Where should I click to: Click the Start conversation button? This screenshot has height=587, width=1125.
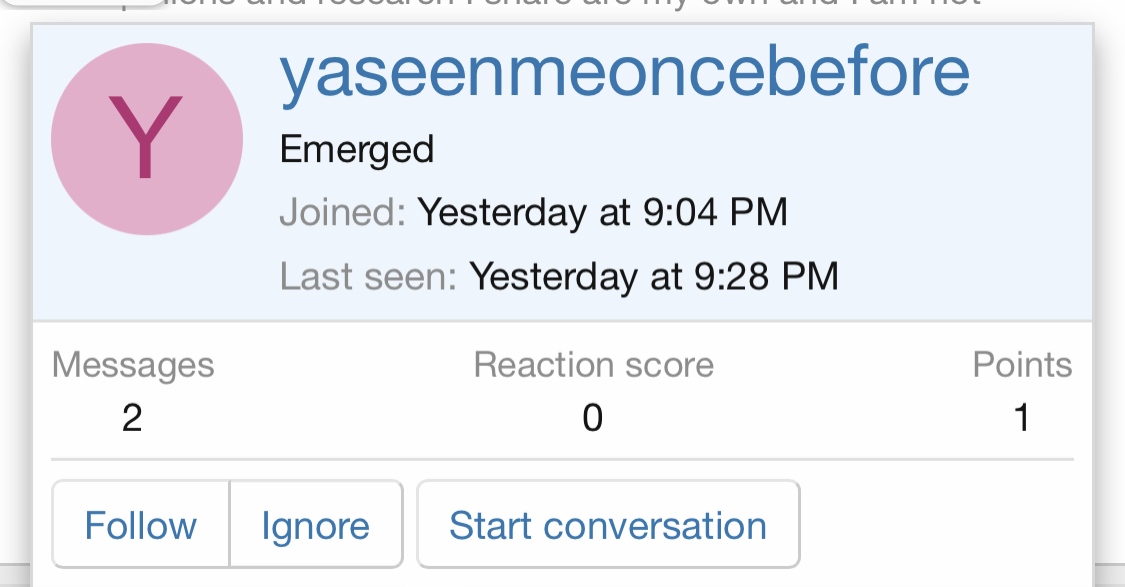click(x=608, y=525)
